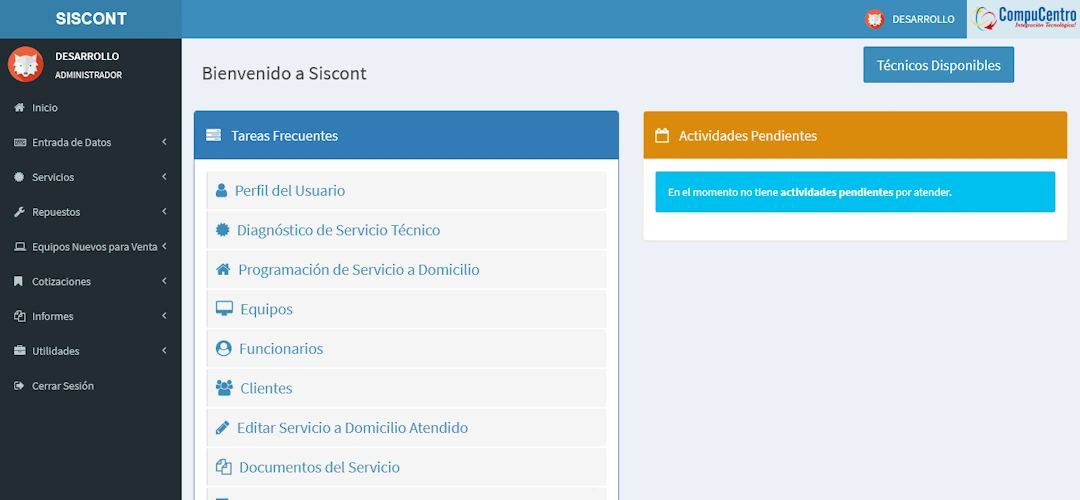This screenshot has width=1080, height=500.
Task: Expand the Entrada de Datos chevron
Action: pos(165,142)
